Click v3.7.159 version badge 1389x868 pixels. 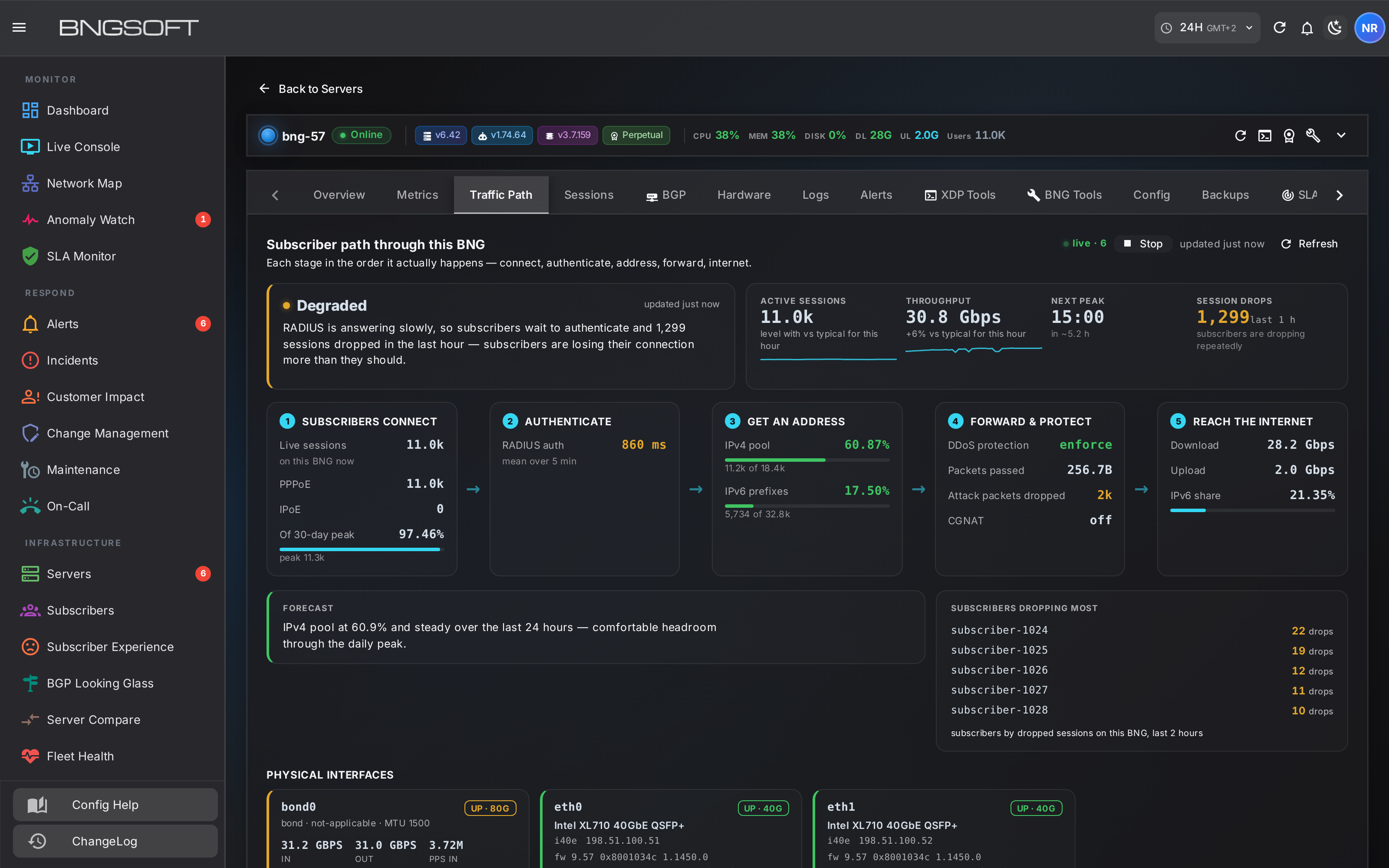click(568, 135)
